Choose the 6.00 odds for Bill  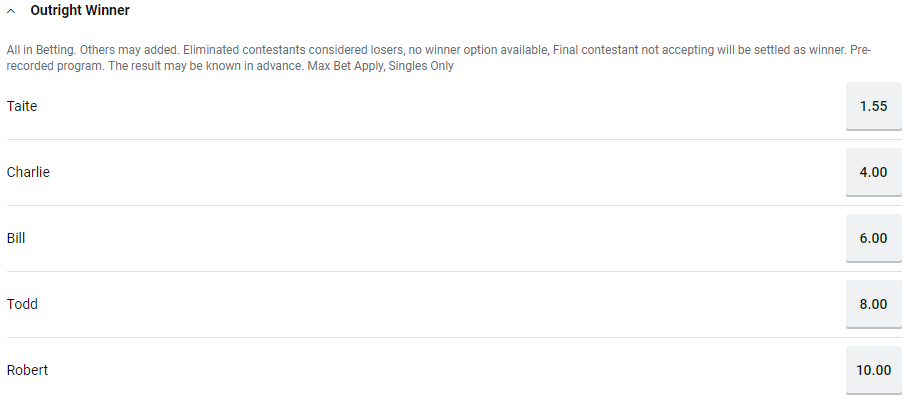[874, 238]
